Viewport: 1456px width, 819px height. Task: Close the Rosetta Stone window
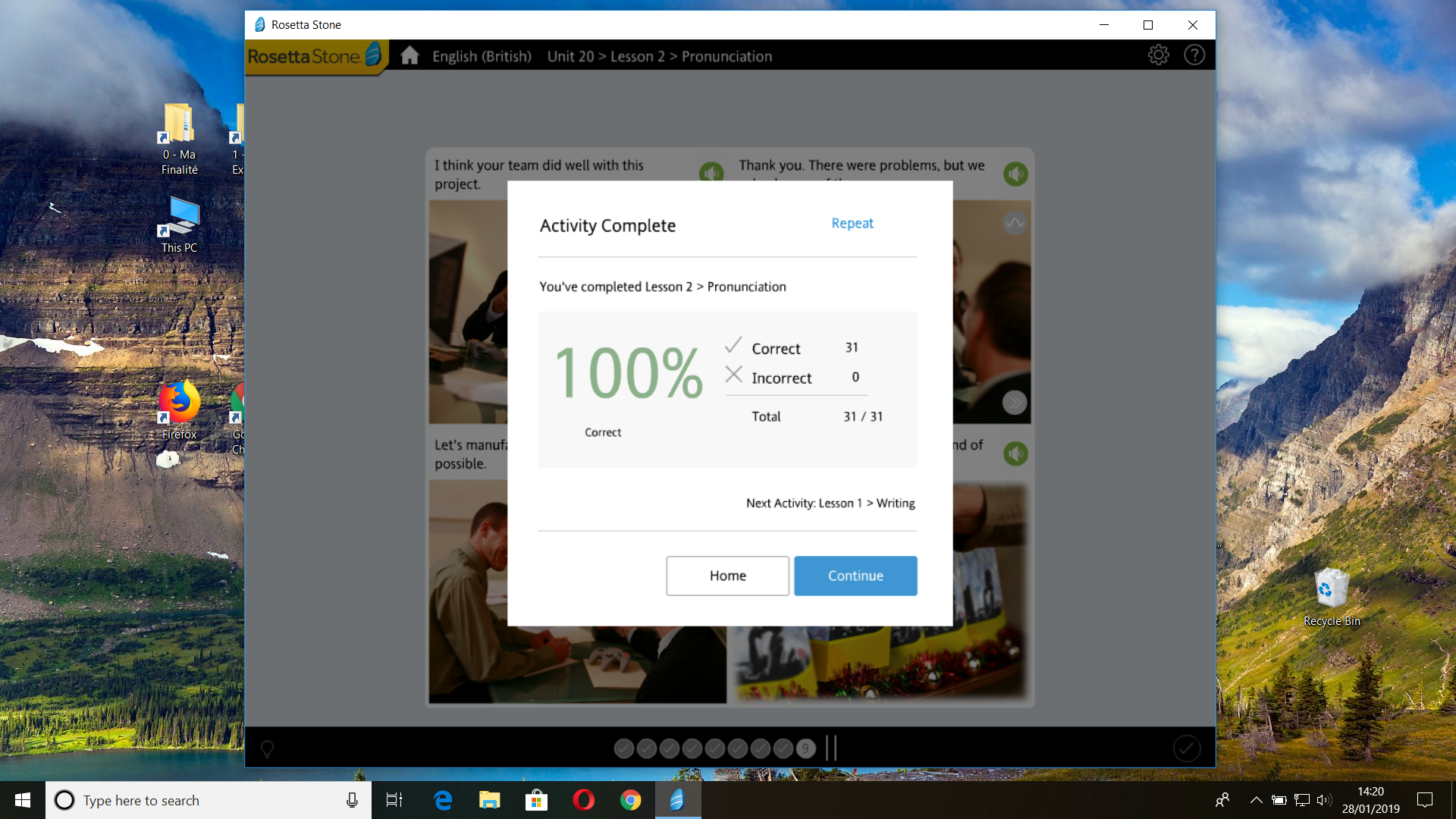(x=1193, y=25)
